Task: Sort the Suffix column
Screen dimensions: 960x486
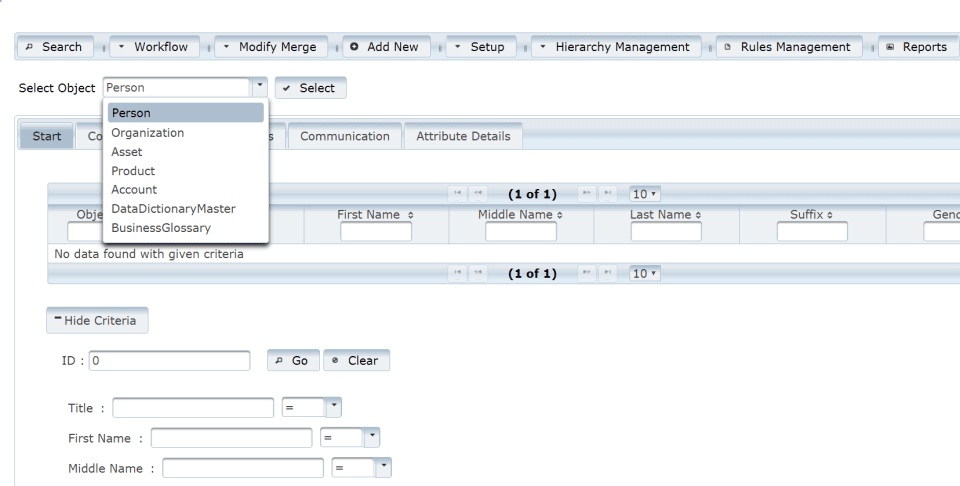Action: (x=830, y=215)
